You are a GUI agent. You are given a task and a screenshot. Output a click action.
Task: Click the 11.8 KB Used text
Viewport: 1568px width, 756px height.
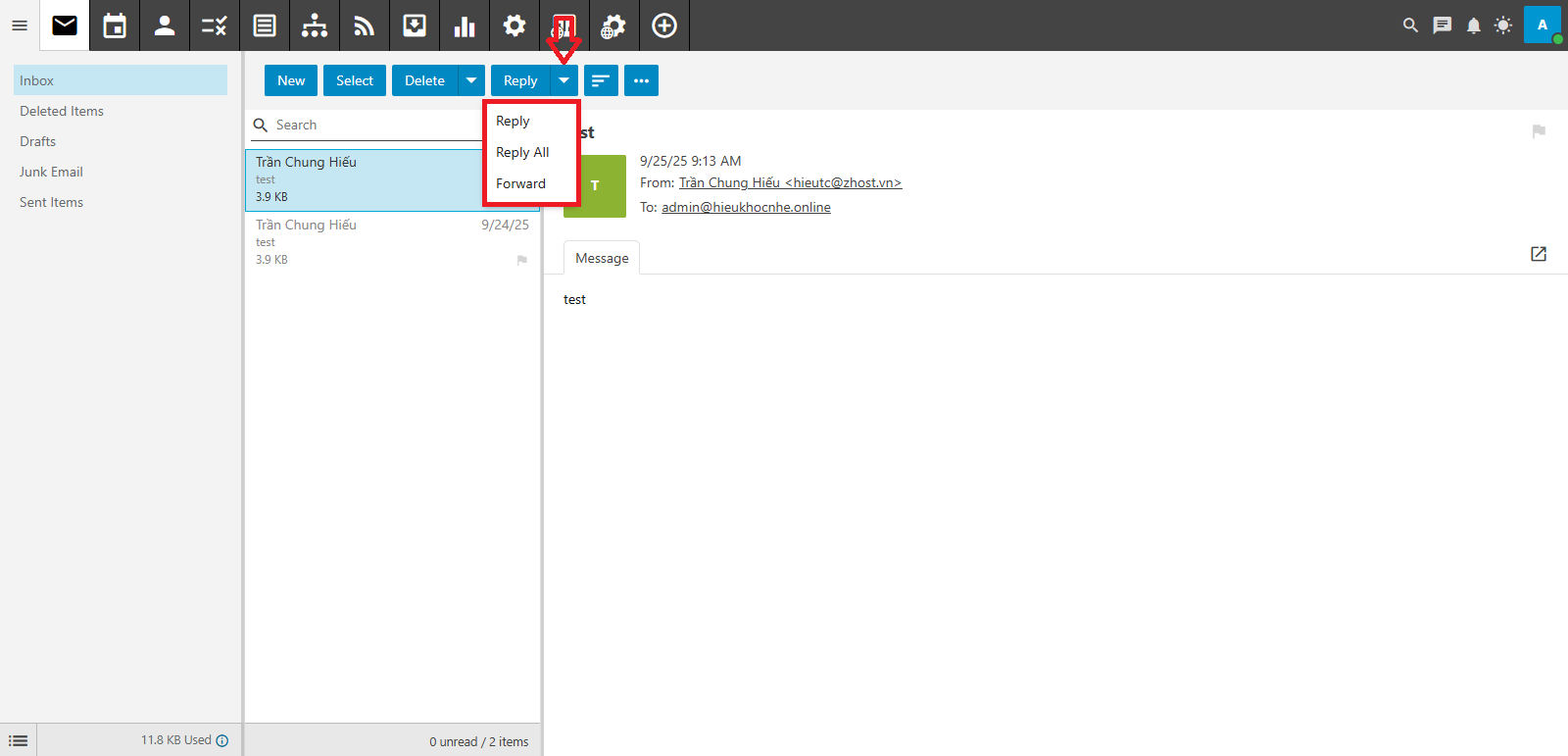point(176,740)
